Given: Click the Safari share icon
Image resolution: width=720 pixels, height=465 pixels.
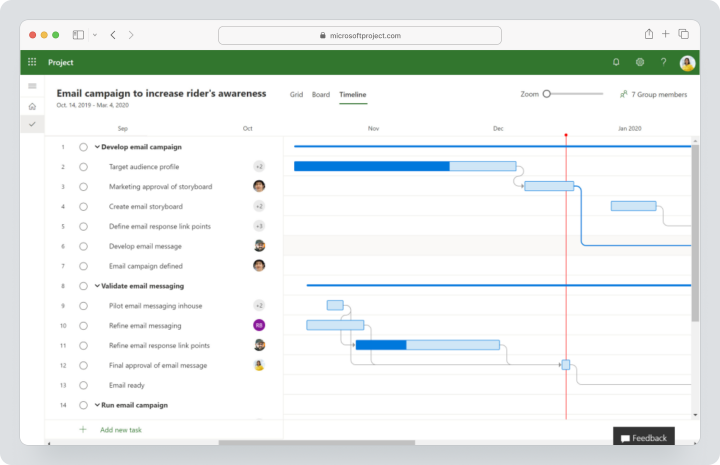Looking at the screenshot, I should point(649,34).
